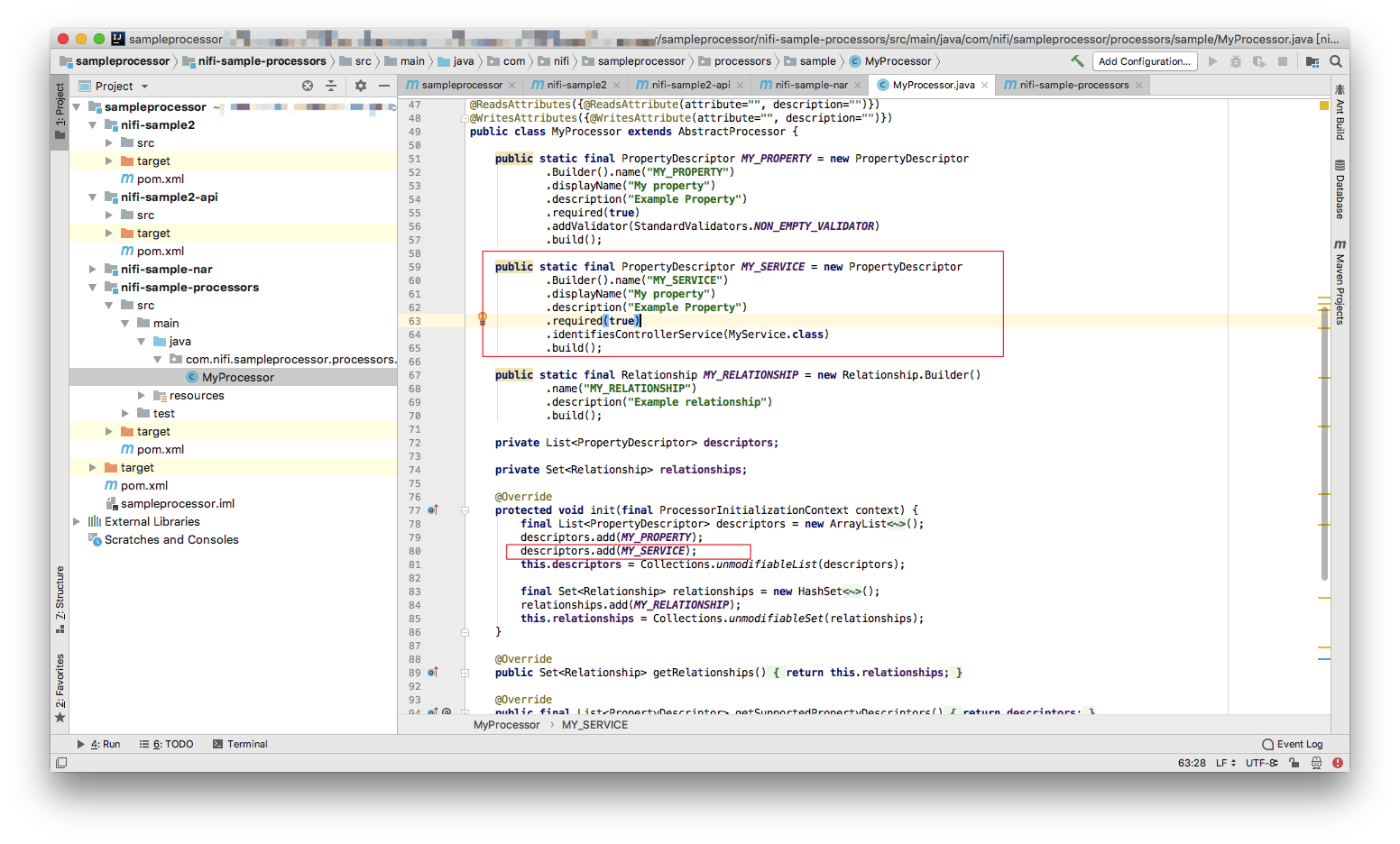Click MY_SERVICE in the bottom editor breadcrumb
Image resolution: width=1400 pixels, height=844 pixels.
594,725
